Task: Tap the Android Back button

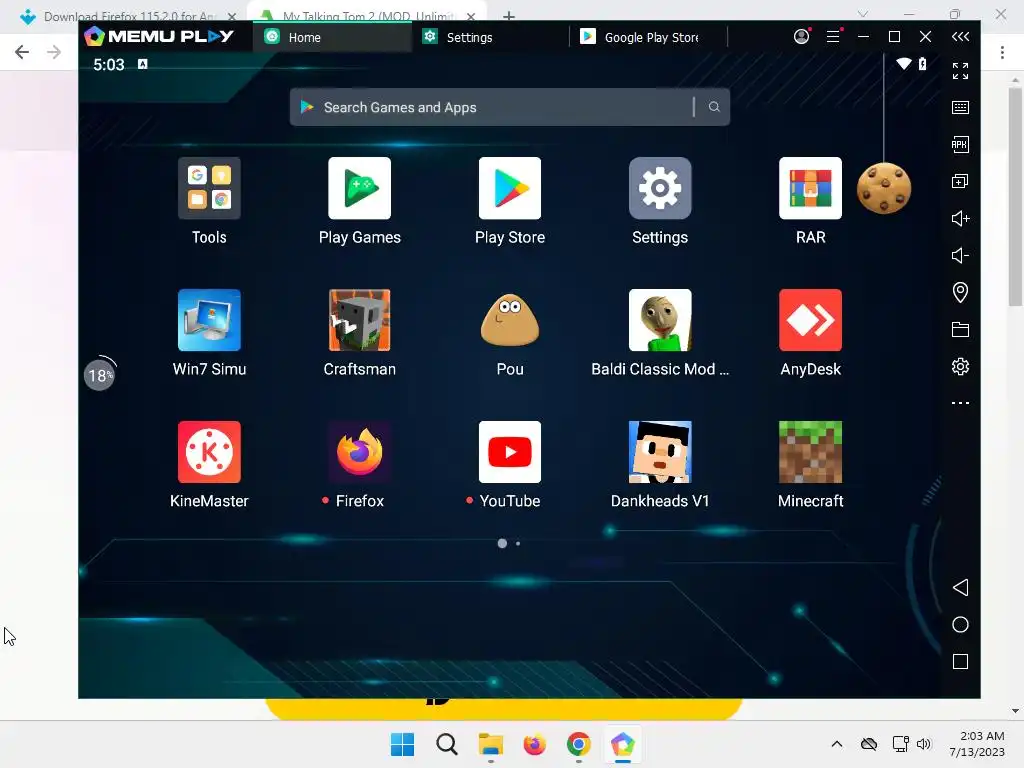Action: (960, 587)
